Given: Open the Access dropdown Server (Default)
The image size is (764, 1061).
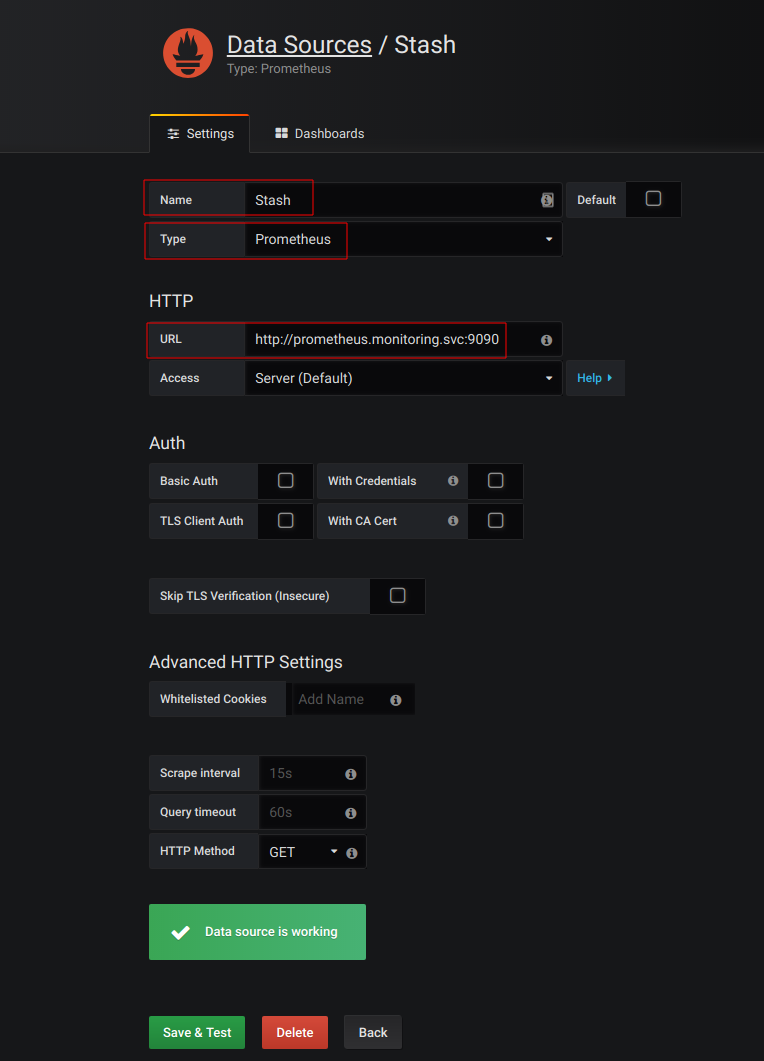Looking at the screenshot, I should pyautogui.click(x=403, y=378).
